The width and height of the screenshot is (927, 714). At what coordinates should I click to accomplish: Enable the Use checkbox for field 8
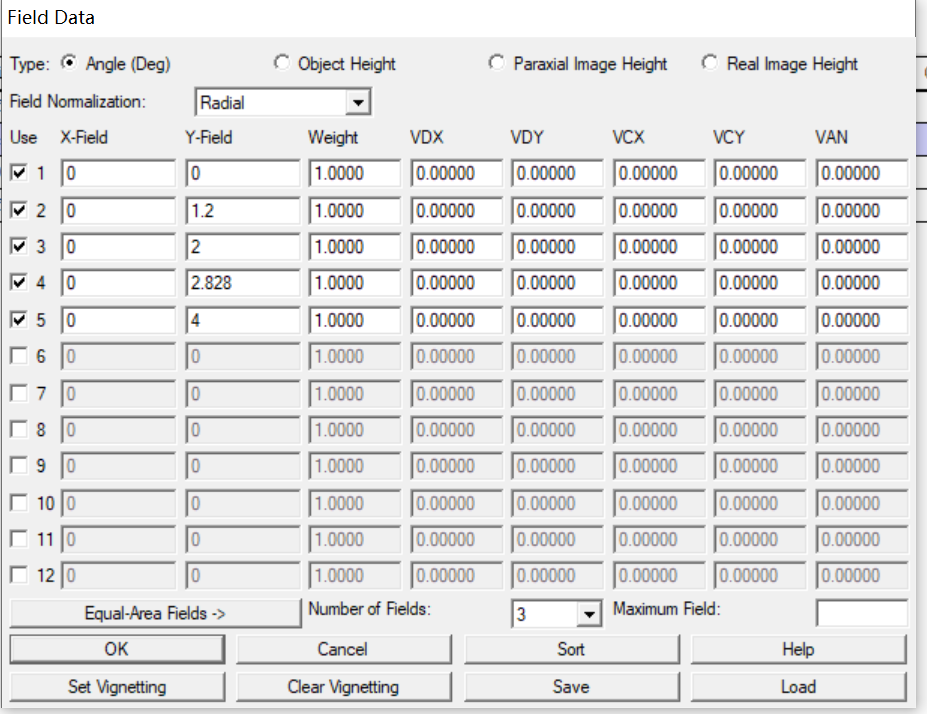point(19,429)
